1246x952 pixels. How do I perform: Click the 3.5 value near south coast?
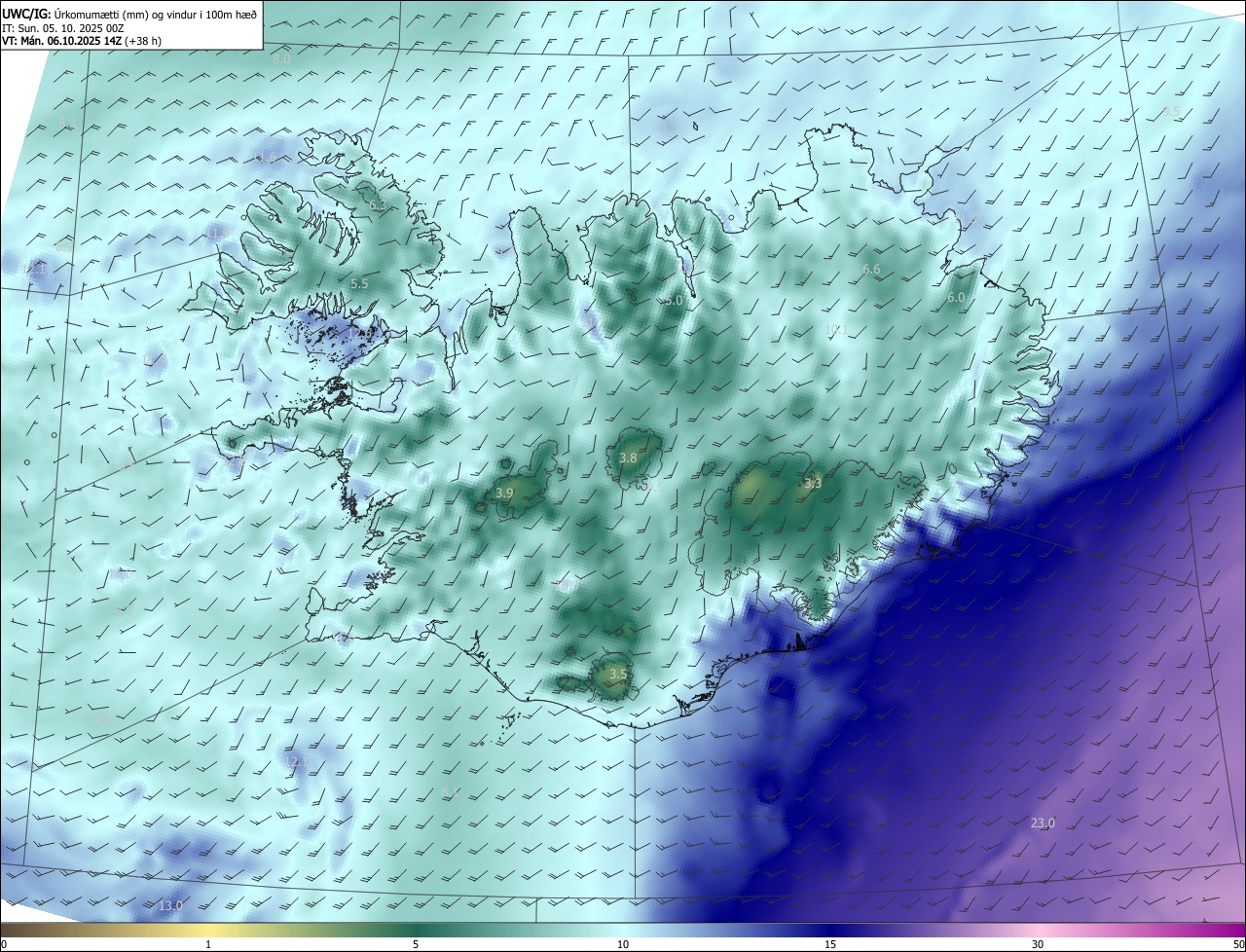coord(617,674)
